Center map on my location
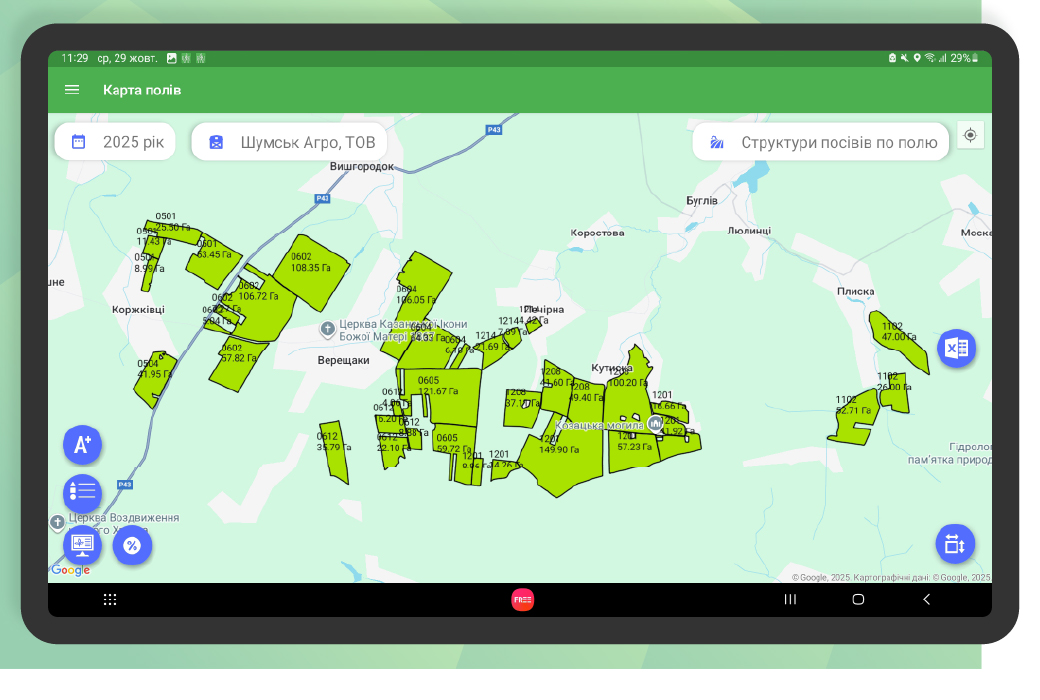 (969, 136)
